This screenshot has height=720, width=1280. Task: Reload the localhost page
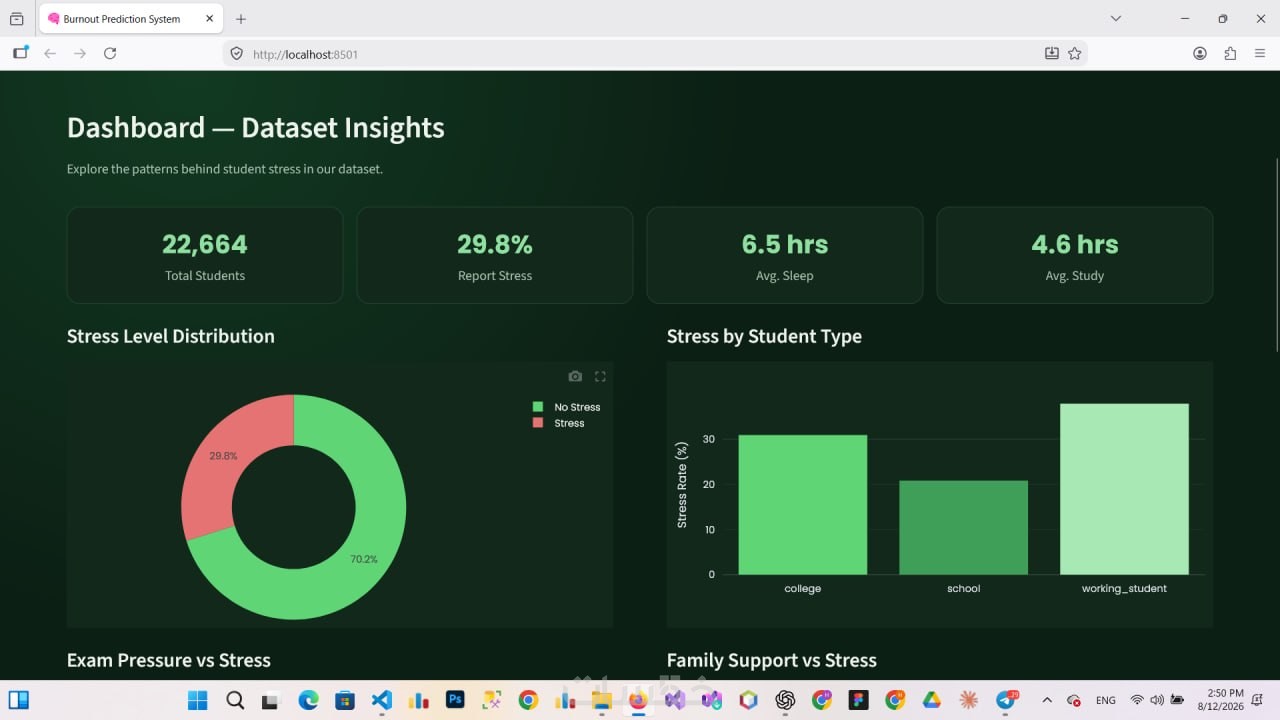(x=110, y=53)
